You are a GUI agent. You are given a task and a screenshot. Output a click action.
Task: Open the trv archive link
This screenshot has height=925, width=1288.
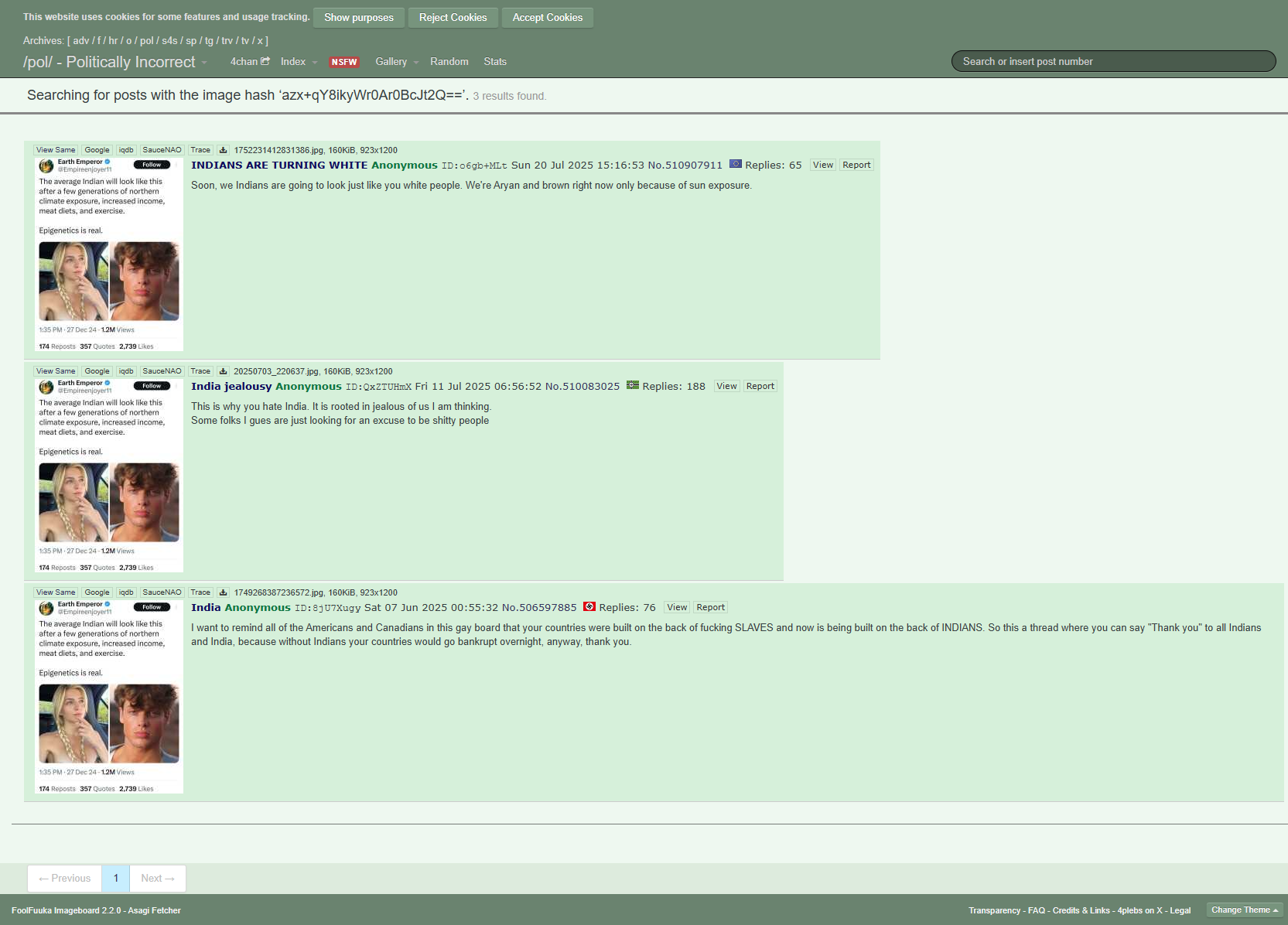227,40
